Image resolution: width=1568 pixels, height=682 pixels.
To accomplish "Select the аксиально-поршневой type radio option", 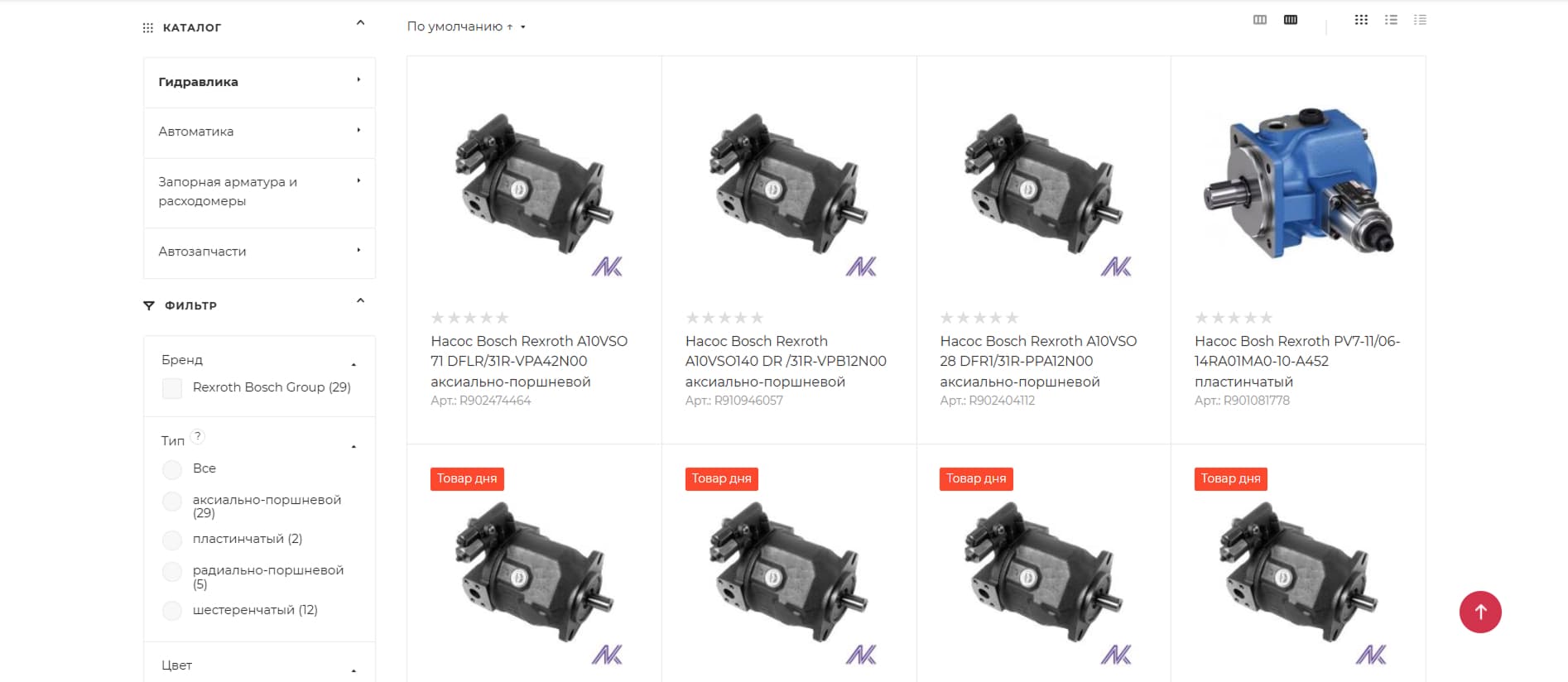I will coord(172,502).
